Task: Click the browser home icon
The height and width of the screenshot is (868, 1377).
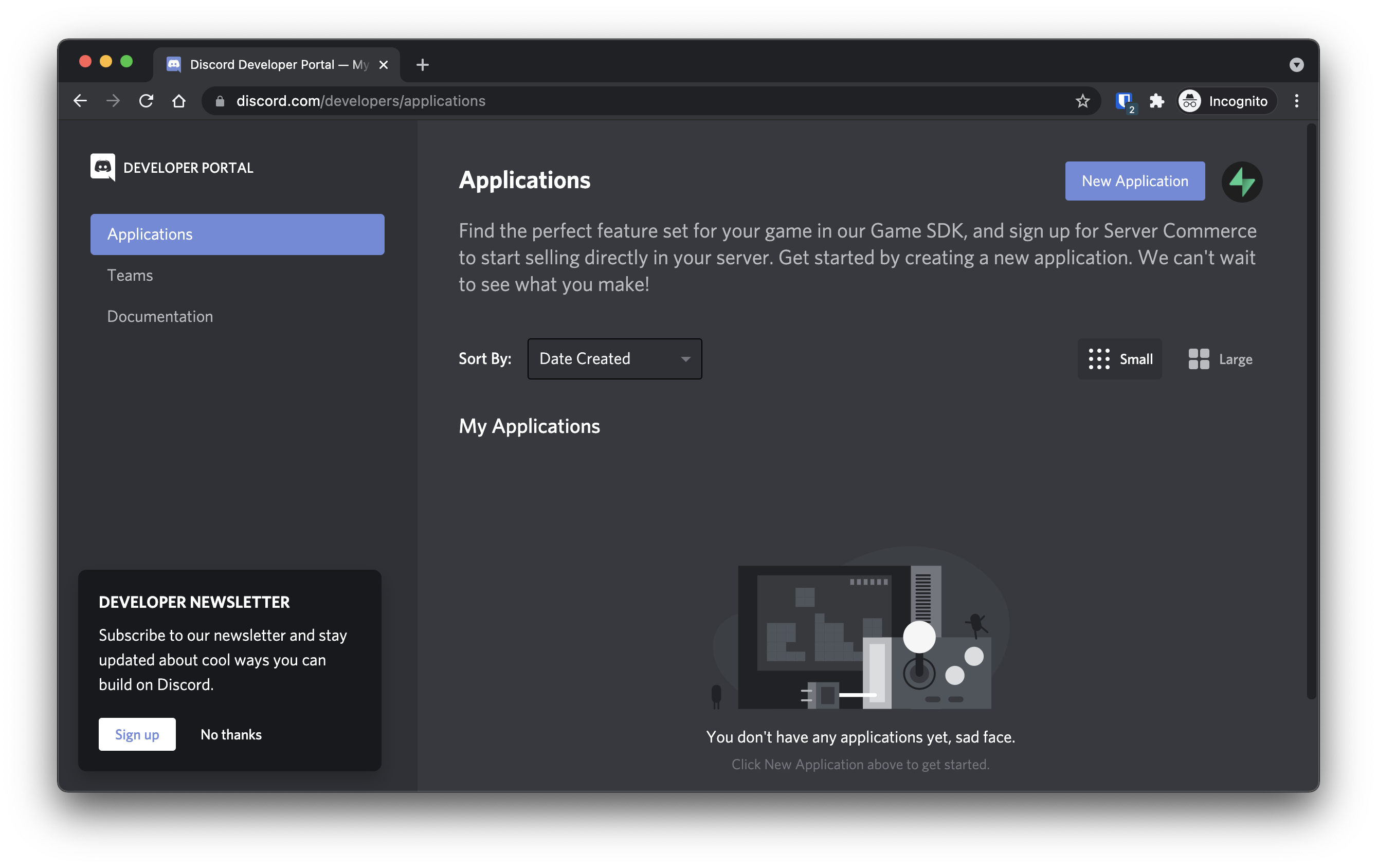Action: tap(179, 101)
